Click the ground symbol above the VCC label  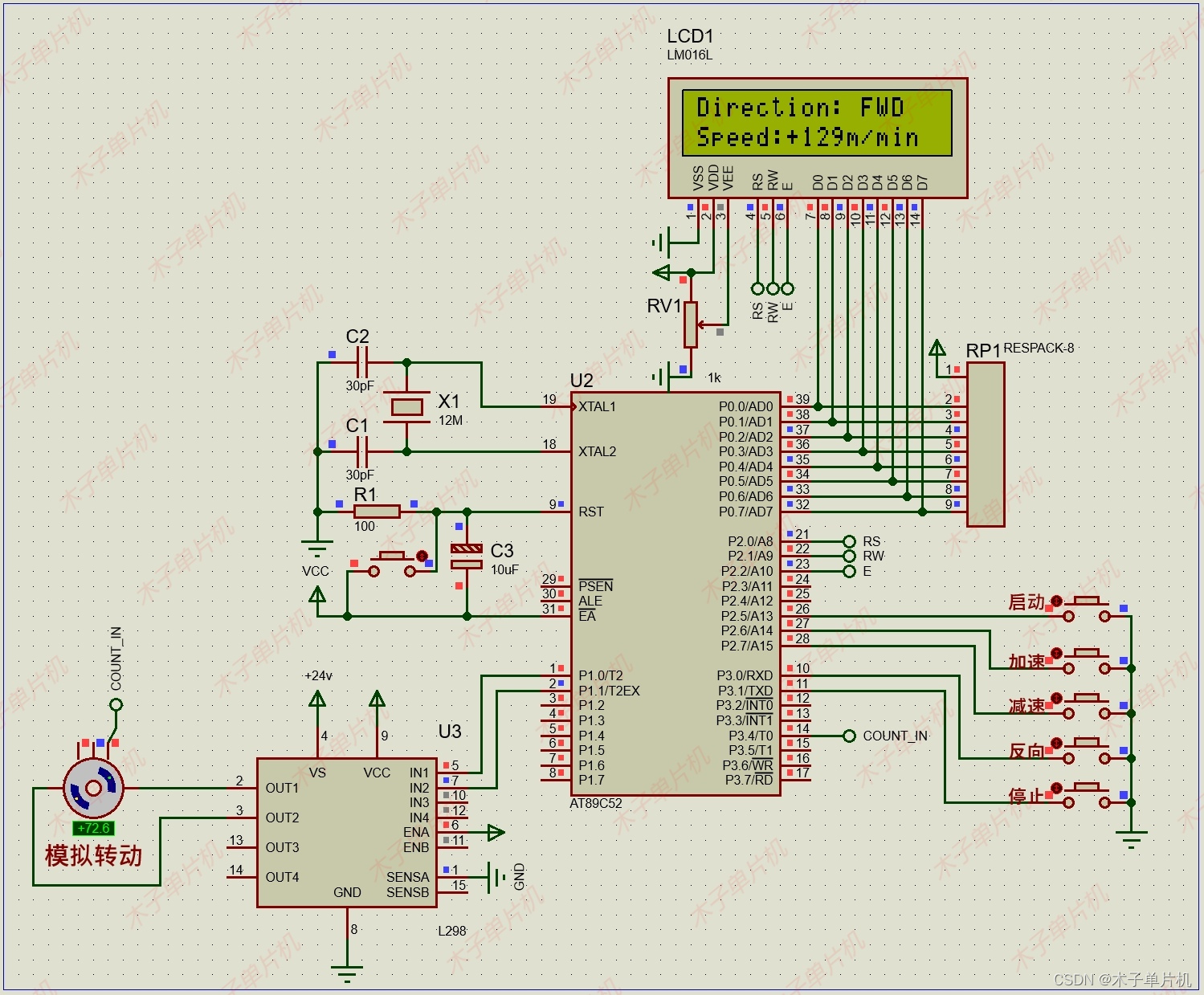pyautogui.click(x=317, y=549)
